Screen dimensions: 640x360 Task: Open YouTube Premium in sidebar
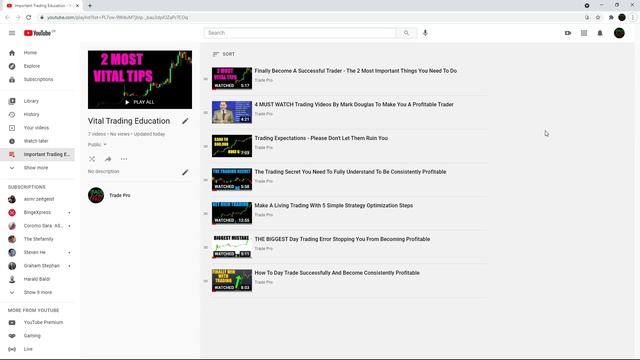point(37,322)
